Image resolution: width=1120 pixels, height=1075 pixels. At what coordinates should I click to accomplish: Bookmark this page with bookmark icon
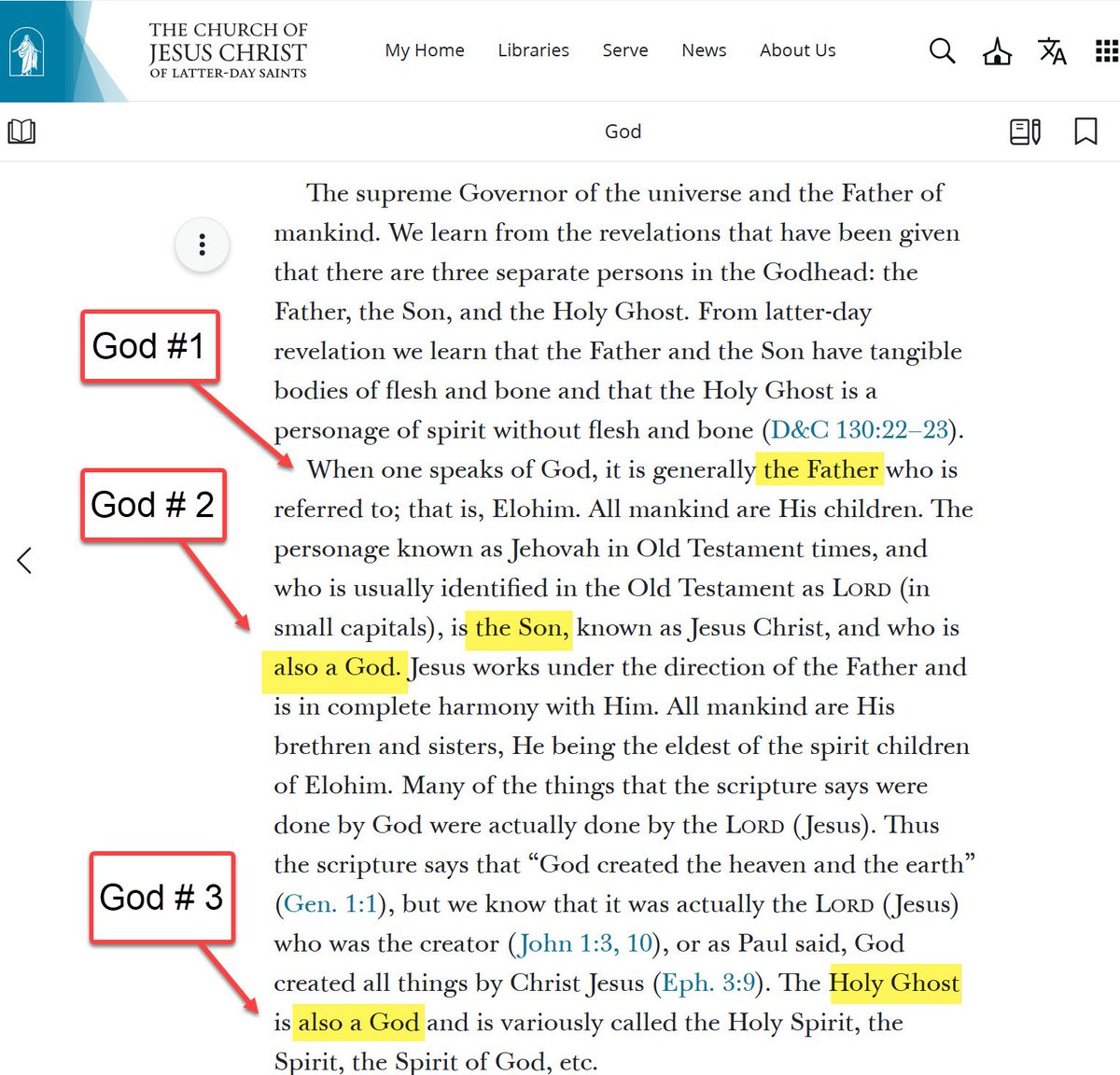1085,132
